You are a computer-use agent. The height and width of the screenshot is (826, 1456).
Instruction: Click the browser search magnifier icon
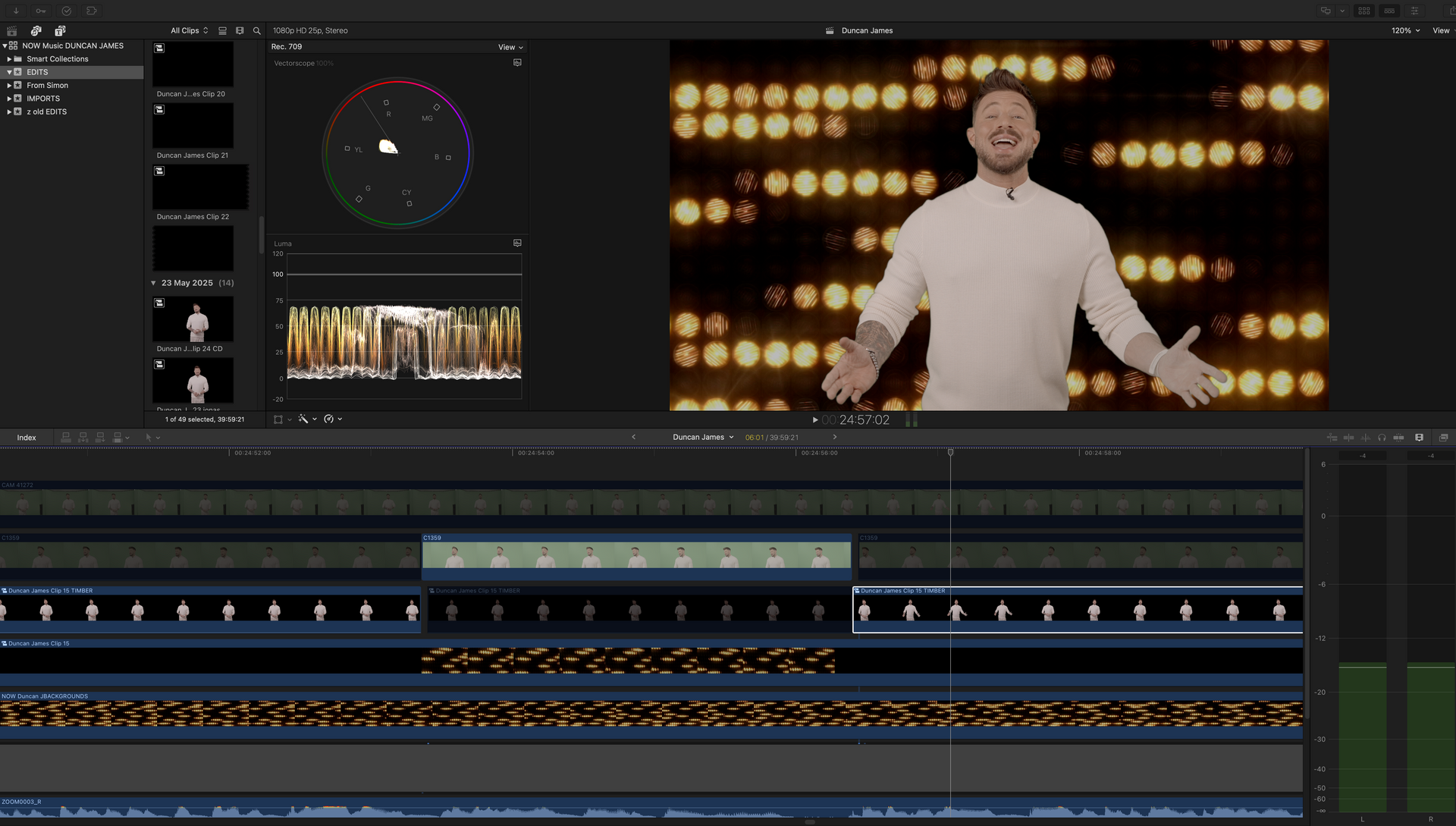[256, 30]
